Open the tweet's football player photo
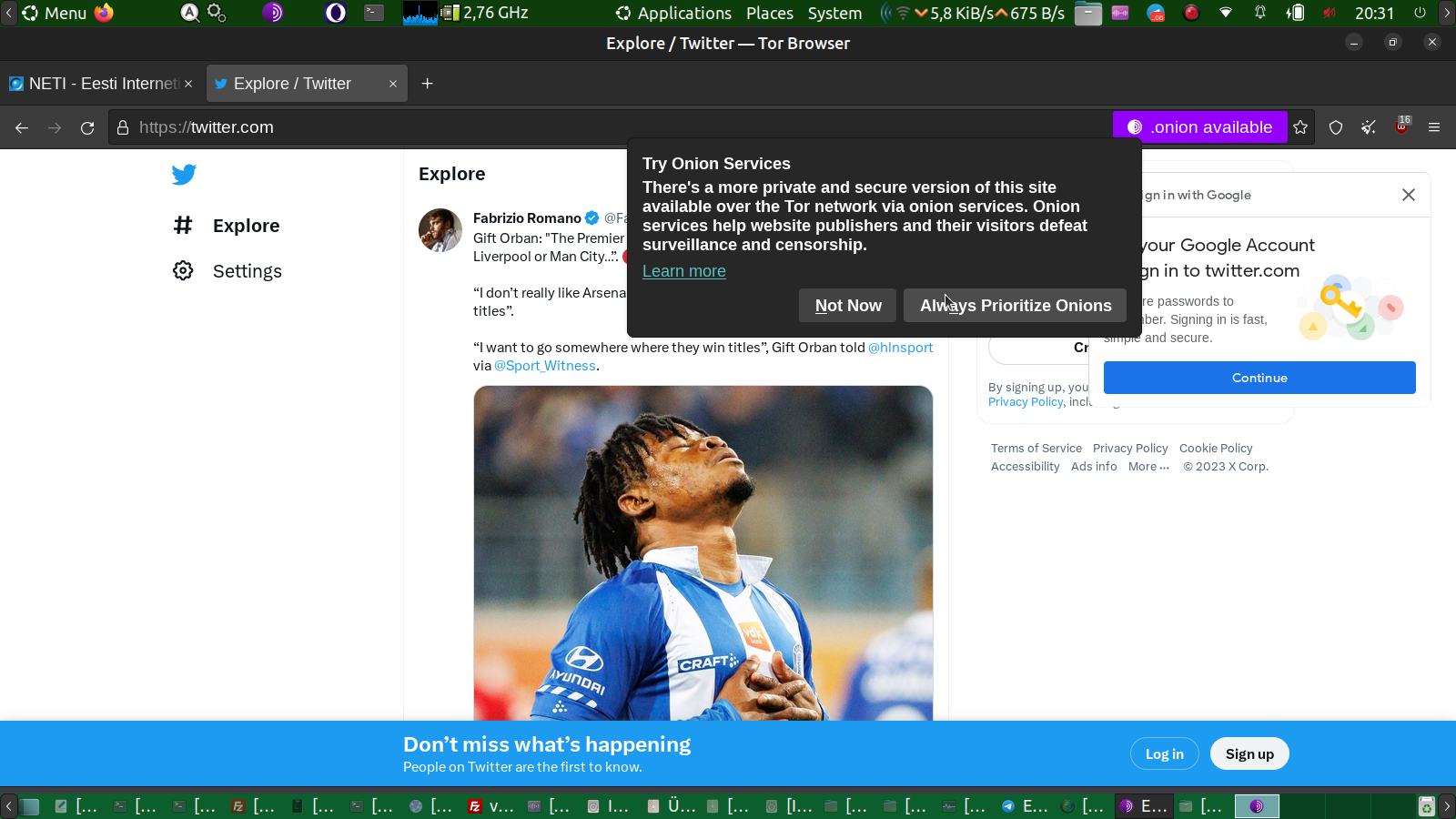Image resolution: width=1456 pixels, height=819 pixels. pyautogui.click(x=703, y=553)
